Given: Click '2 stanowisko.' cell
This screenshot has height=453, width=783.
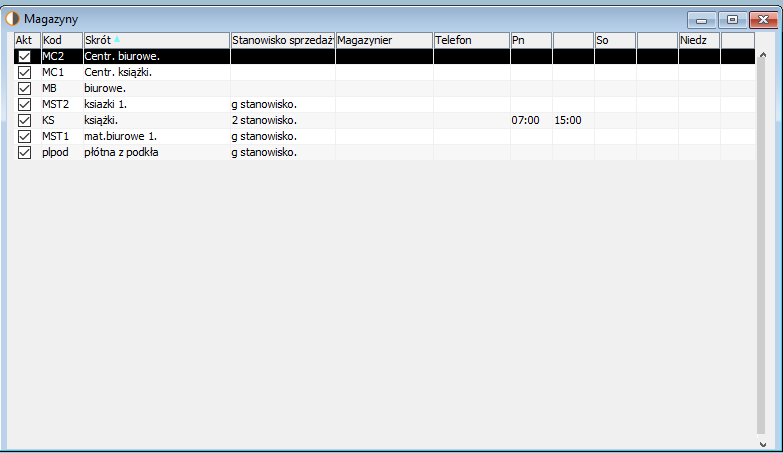Looking at the screenshot, I should point(283,120).
